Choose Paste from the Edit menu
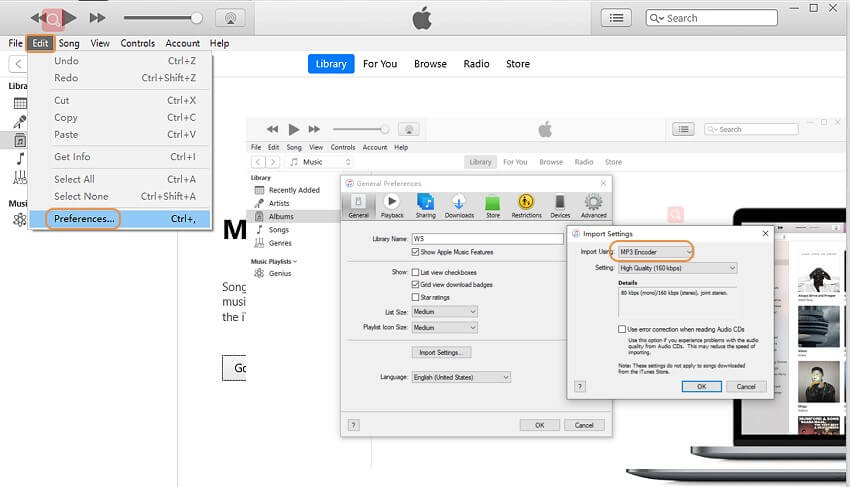850x487 pixels. pyautogui.click(x=120, y=134)
